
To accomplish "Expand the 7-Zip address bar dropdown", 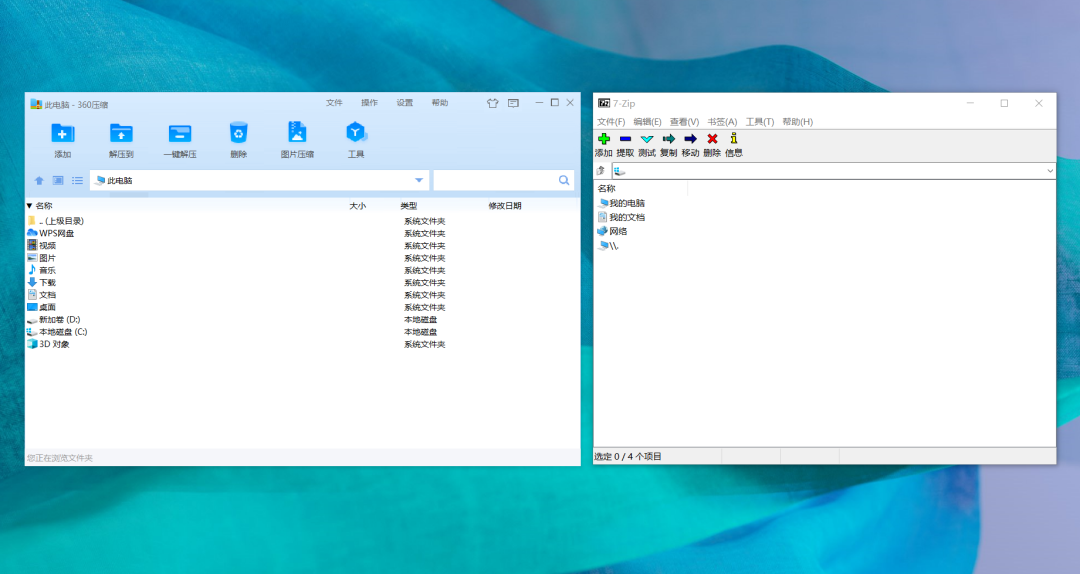I will [1049, 171].
